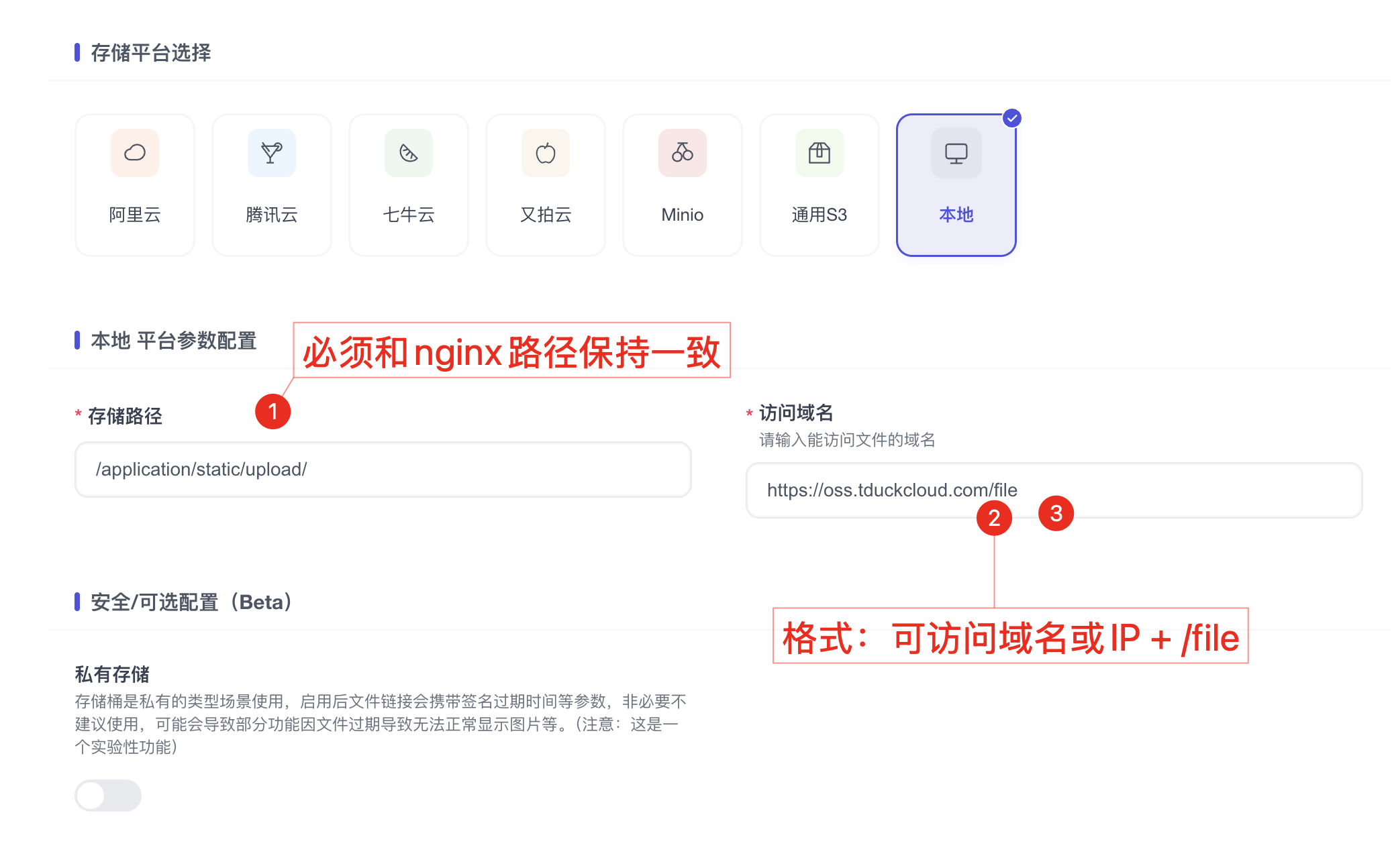The width and height of the screenshot is (1392, 868).
Task: Click the 通用S3 box icon
Action: coord(819,153)
